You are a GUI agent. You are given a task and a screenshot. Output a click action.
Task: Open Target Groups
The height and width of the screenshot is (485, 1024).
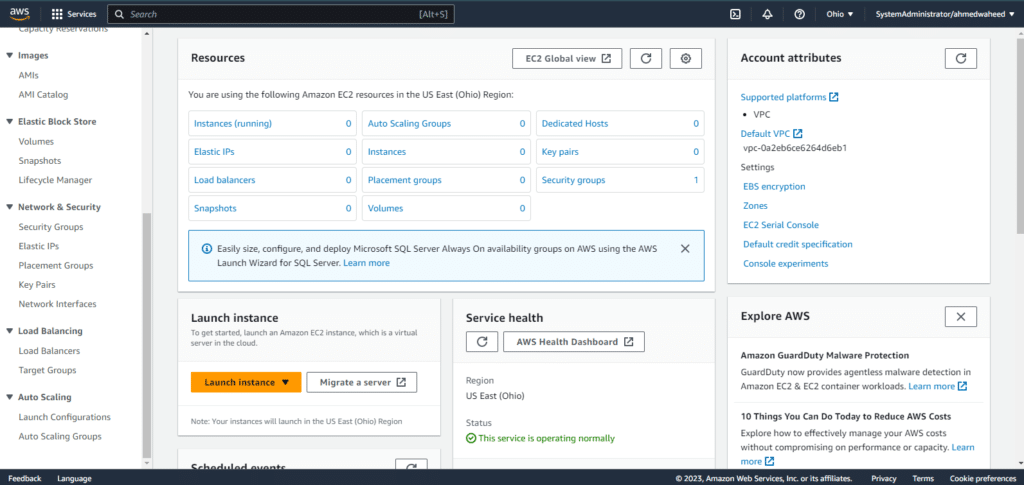[47, 370]
